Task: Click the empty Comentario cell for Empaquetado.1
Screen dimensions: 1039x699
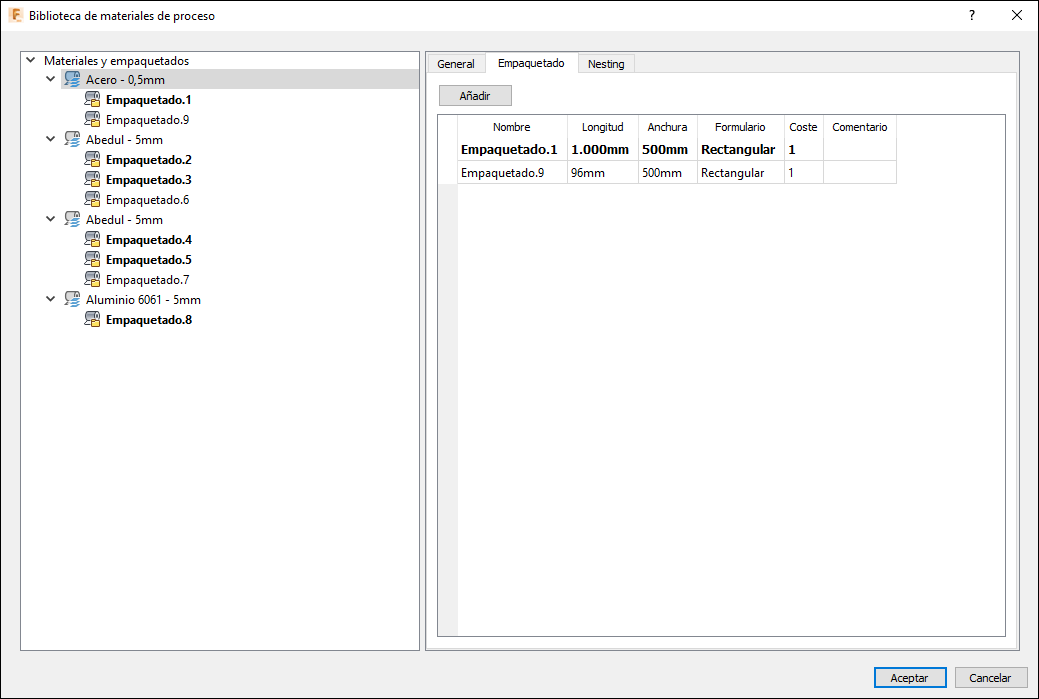Action: (860, 150)
